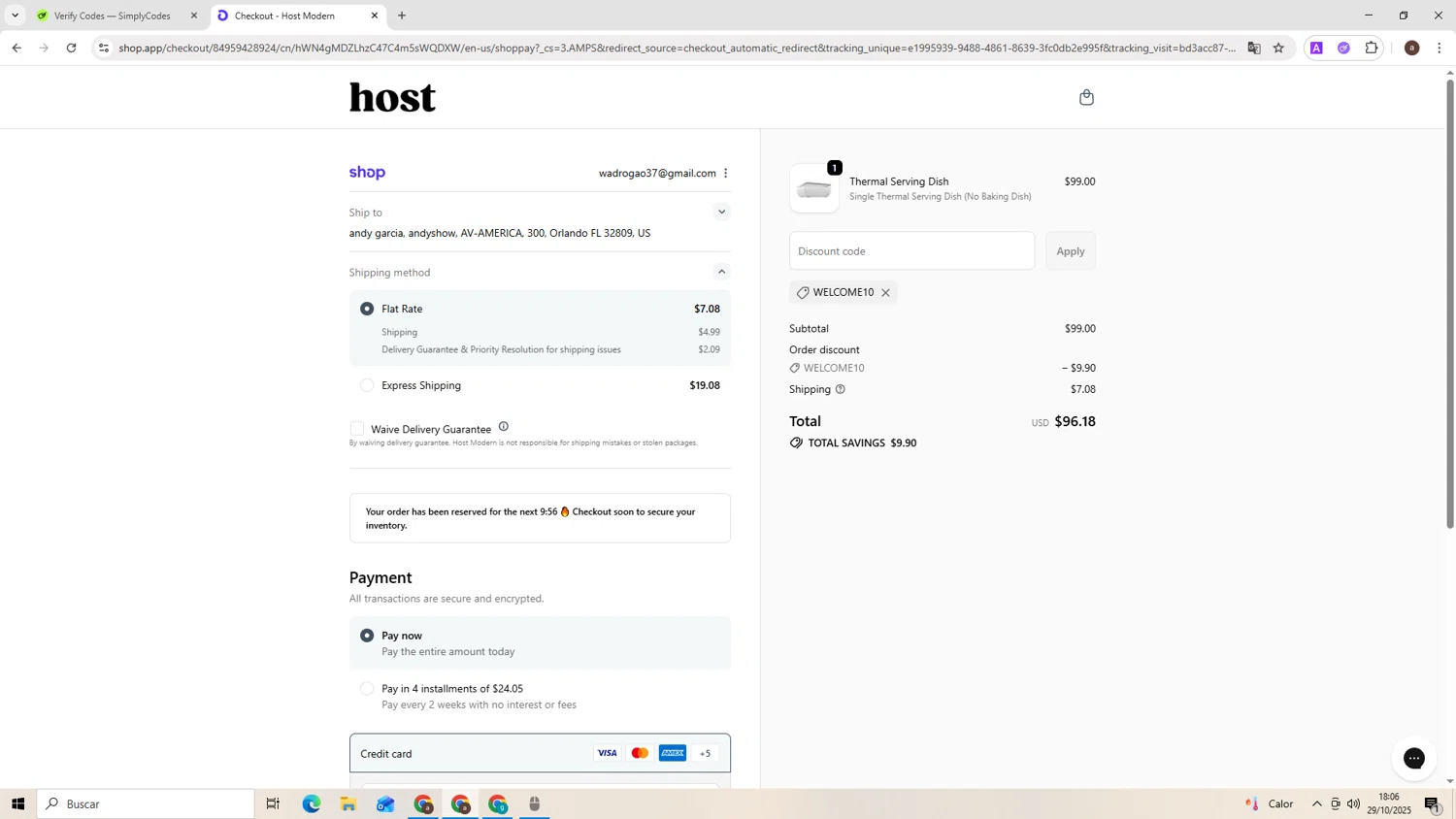The height and width of the screenshot is (819, 1456).
Task: Open the chat support bubble
Action: click(1413, 758)
